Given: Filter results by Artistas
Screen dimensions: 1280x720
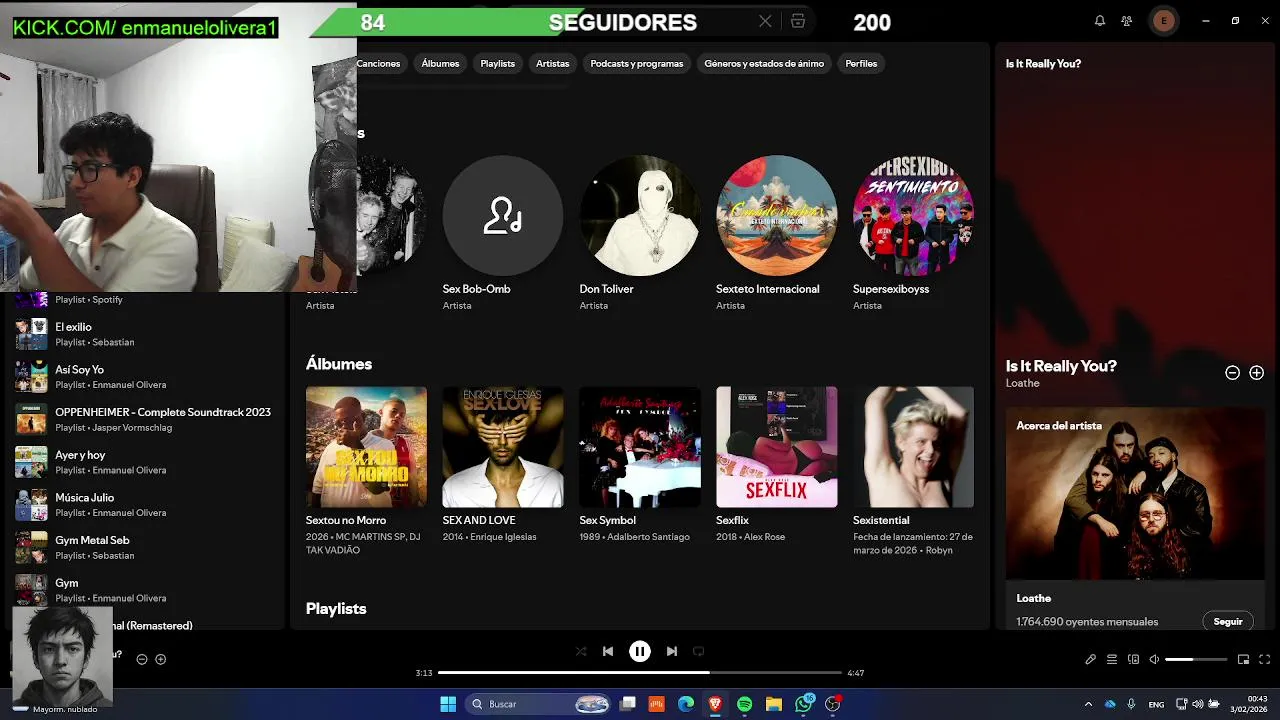Looking at the screenshot, I should point(552,63).
